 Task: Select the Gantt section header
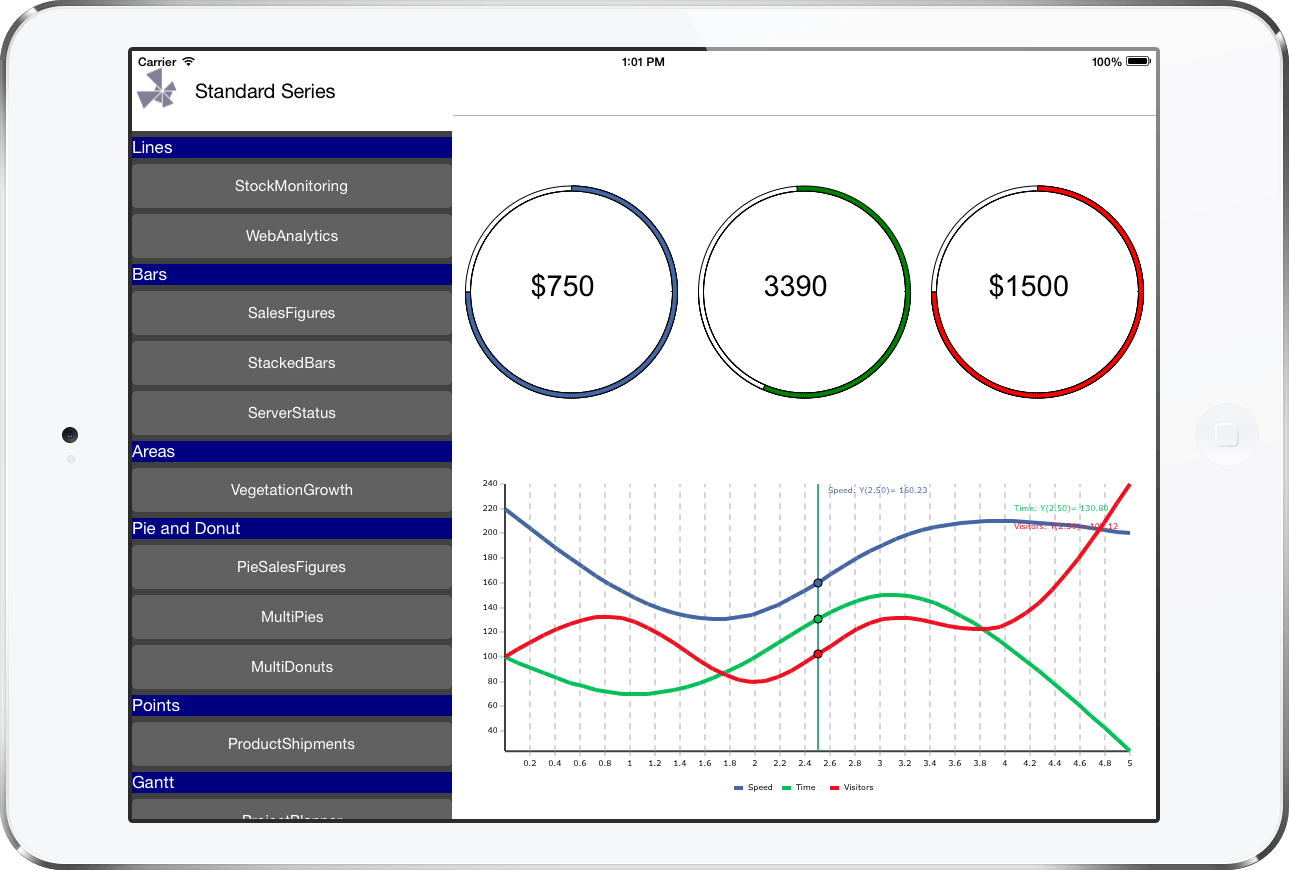click(x=291, y=782)
